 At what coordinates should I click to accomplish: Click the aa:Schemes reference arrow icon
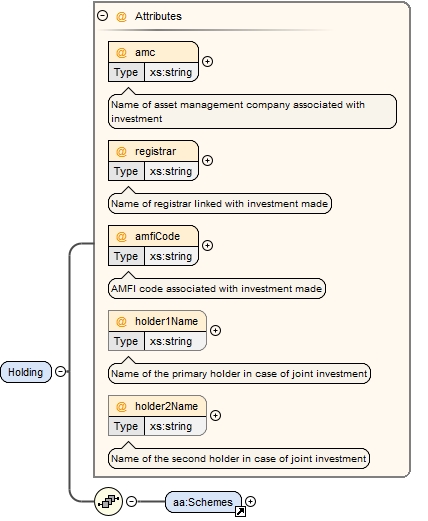240,511
